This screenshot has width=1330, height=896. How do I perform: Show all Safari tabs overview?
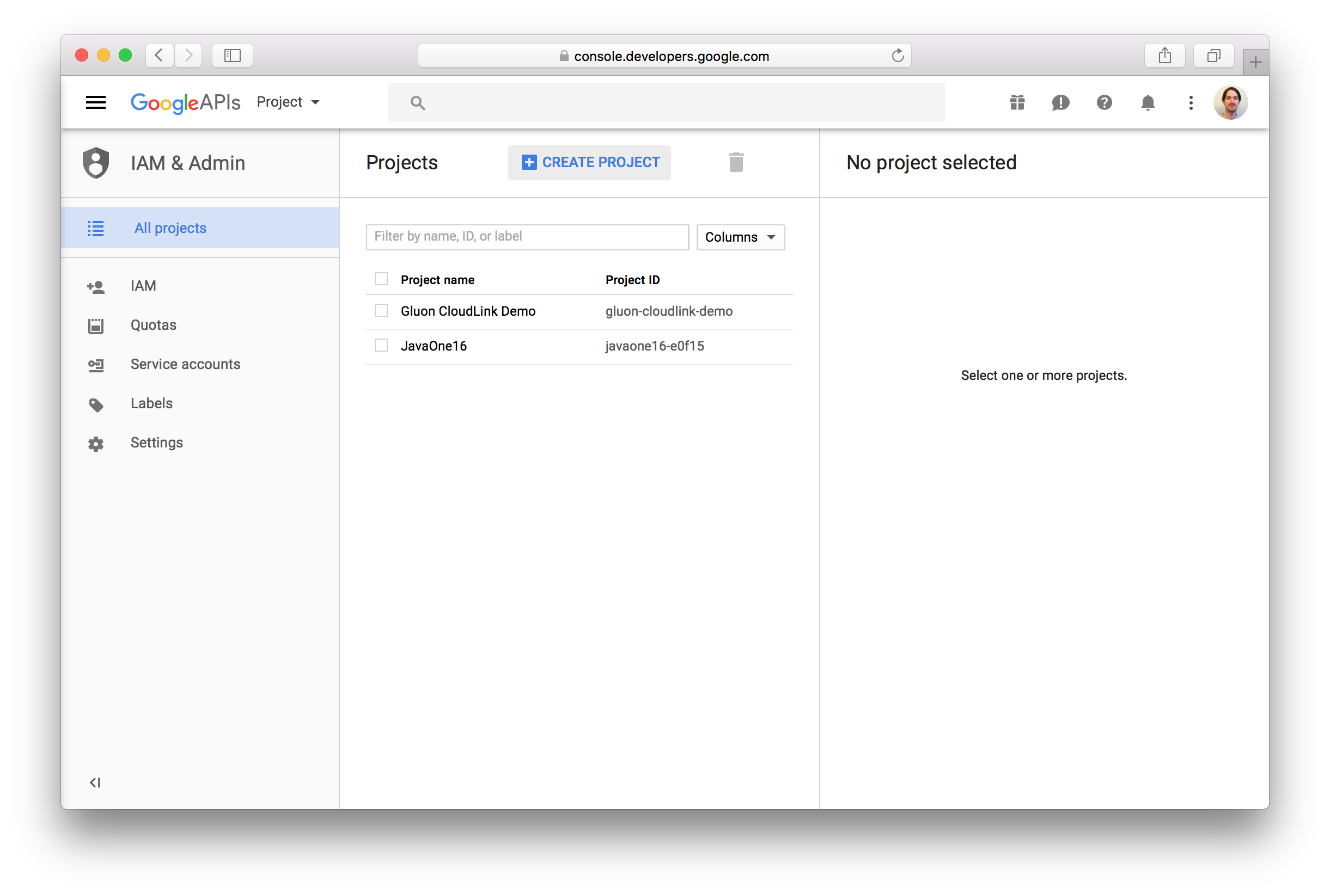click(x=1213, y=56)
